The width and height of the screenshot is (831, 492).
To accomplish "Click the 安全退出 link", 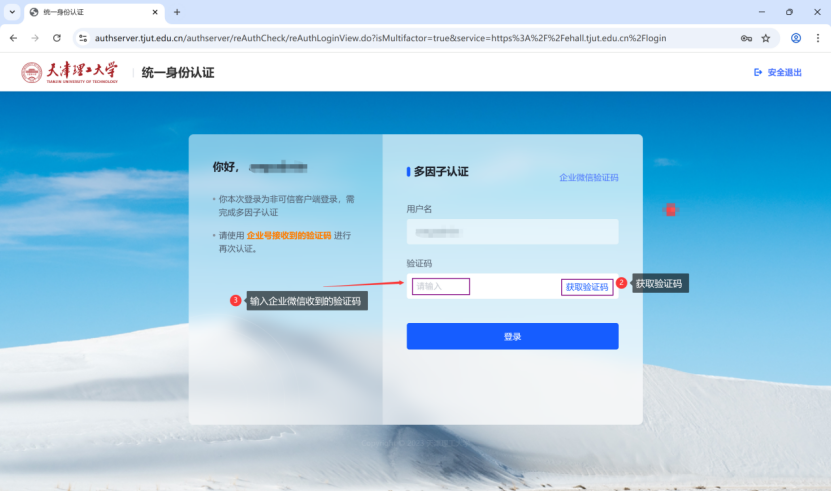I will [x=777, y=72].
